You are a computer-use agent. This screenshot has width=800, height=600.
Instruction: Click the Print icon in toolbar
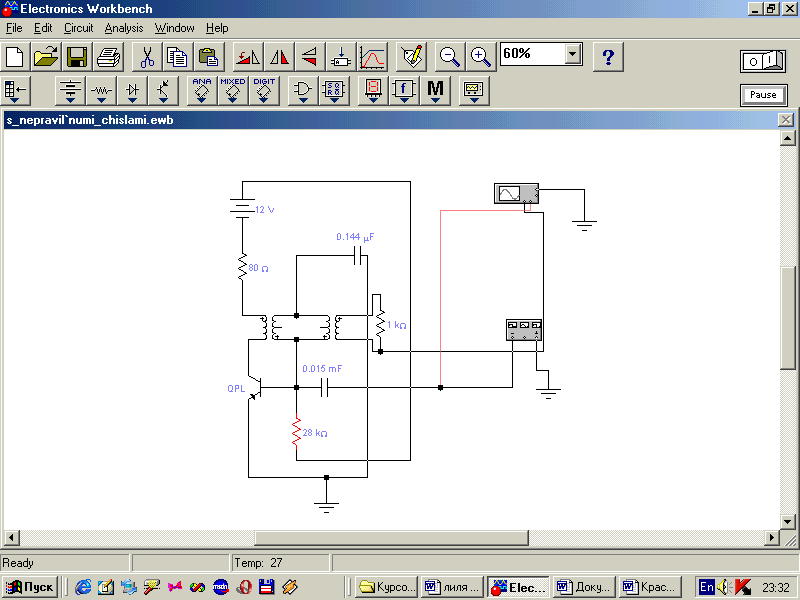[x=108, y=56]
